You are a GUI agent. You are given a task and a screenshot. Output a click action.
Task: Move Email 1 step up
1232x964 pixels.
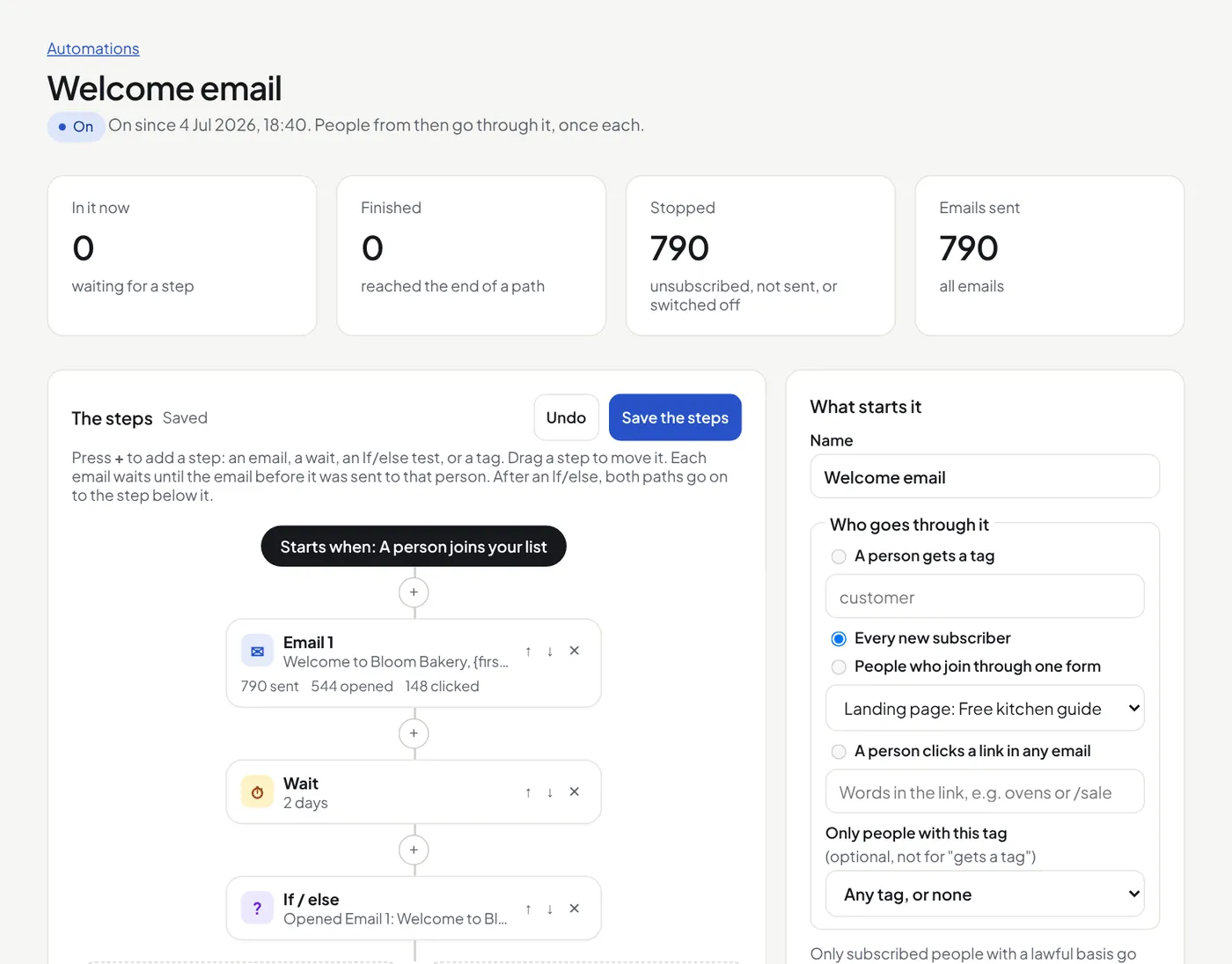click(x=528, y=651)
